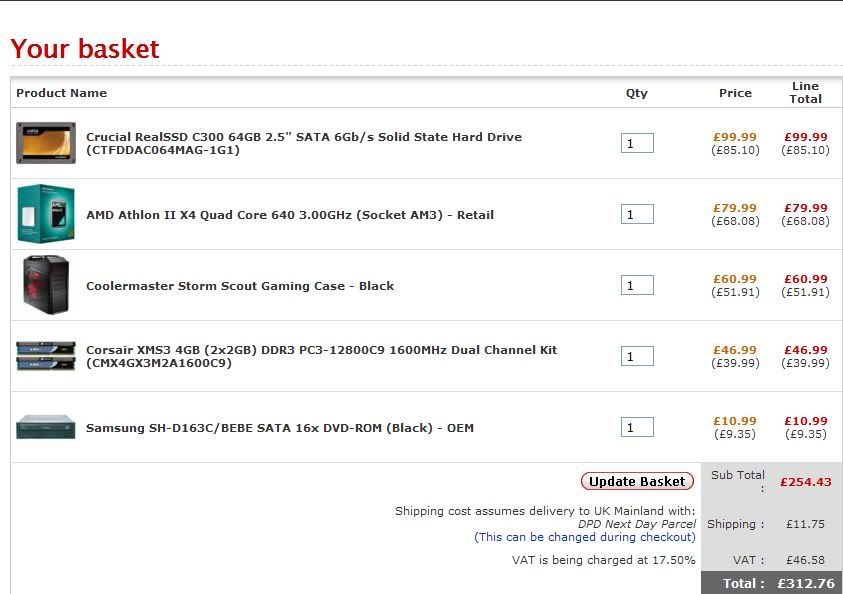Viewport: 843px width, 594px height.
Task: Focus the quantity field for Crucial RealSSD
Action: coord(637,143)
